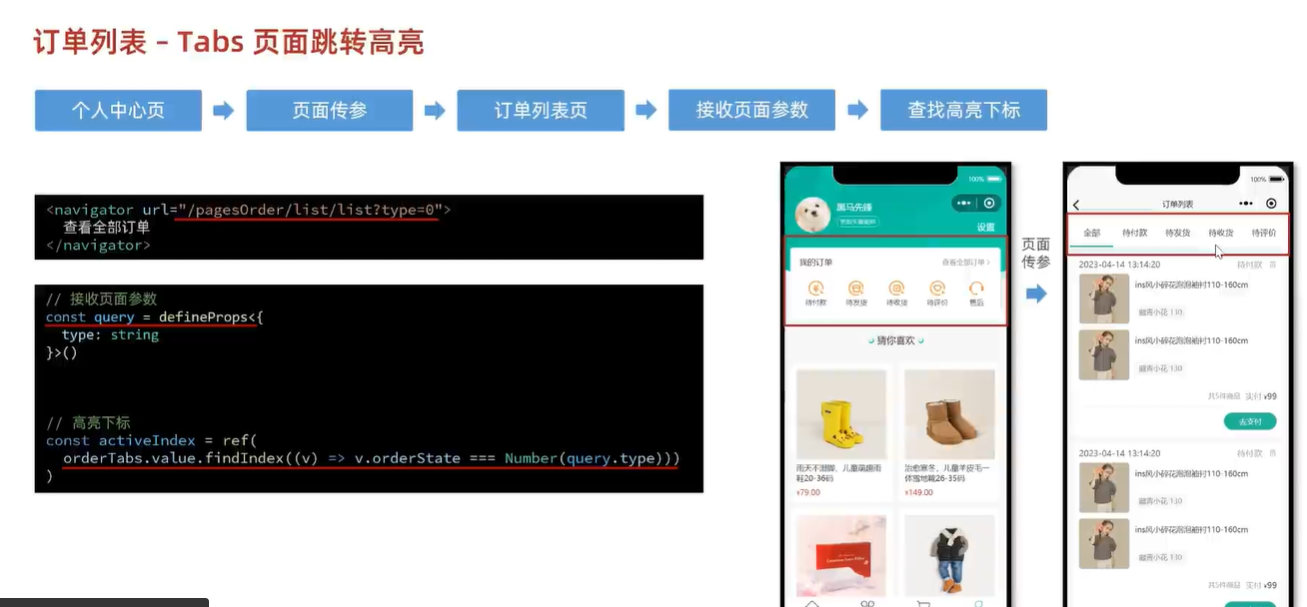Viewport: 1307px width, 607px height.
Task: Click the capsule close circle on 订单列表 page
Action: (x=1271, y=203)
